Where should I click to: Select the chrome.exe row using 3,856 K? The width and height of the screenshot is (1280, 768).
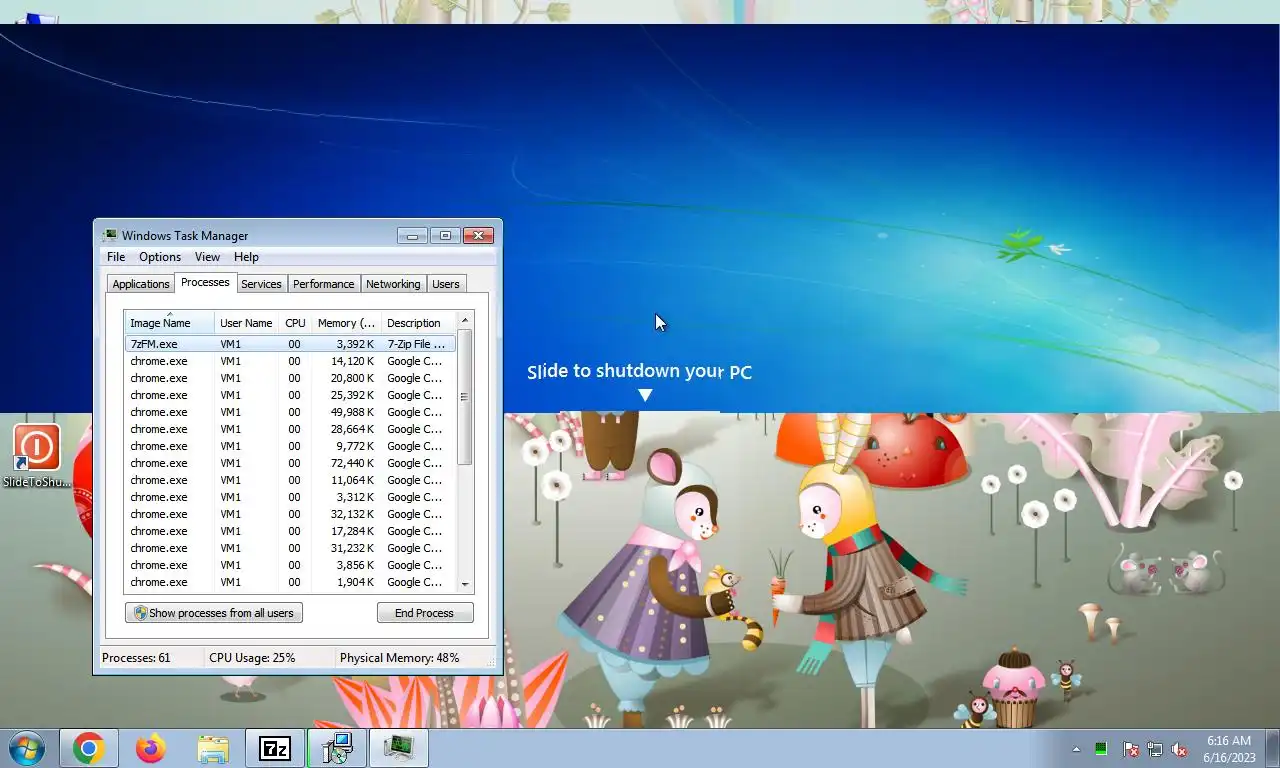click(290, 565)
